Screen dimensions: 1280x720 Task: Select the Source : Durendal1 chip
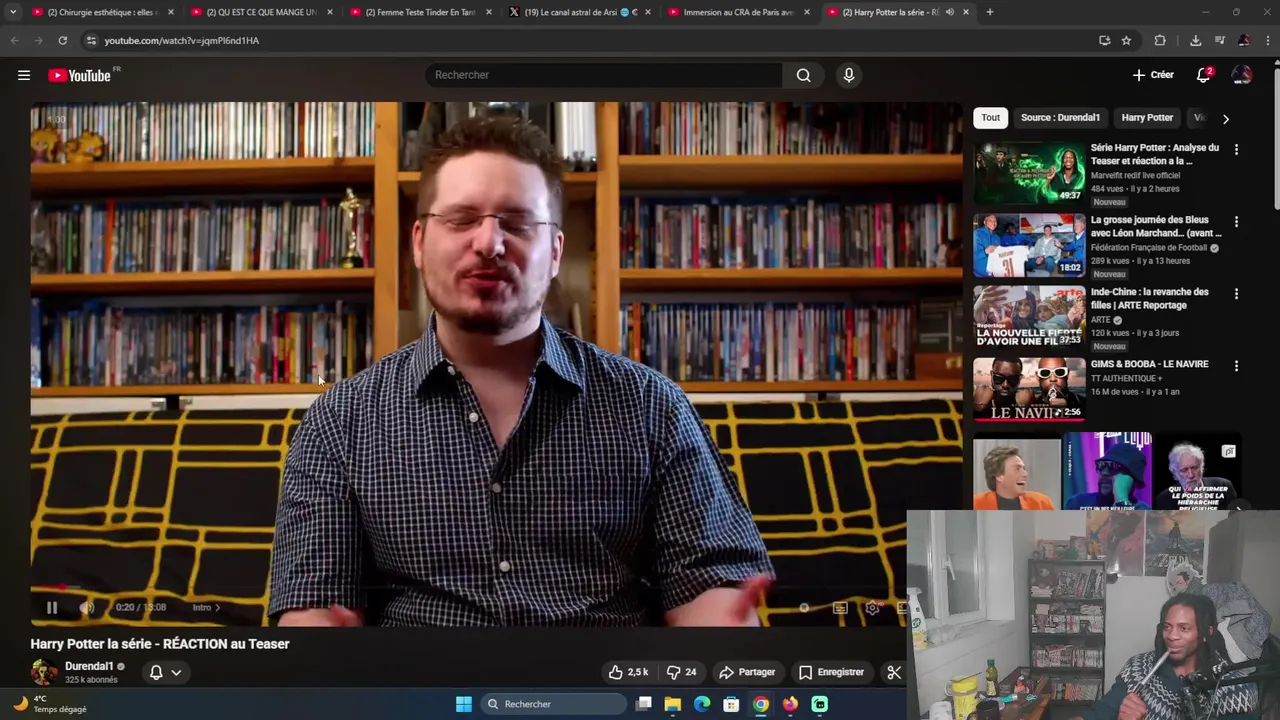pos(1060,117)
